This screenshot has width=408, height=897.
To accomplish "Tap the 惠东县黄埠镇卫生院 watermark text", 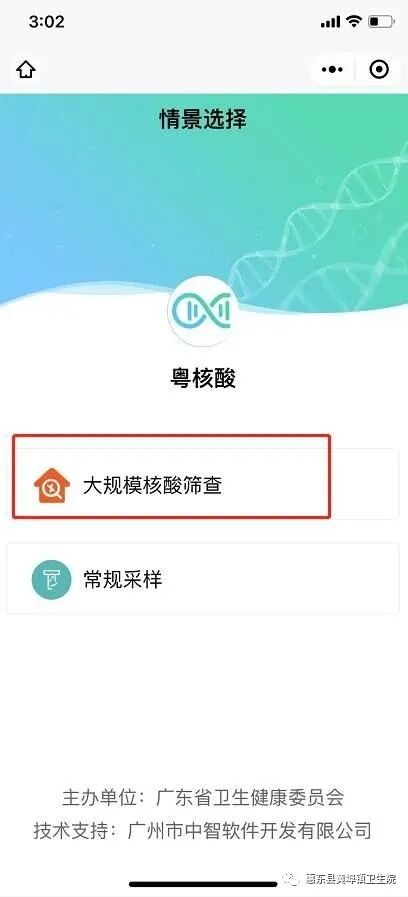I will click(352, 879).
